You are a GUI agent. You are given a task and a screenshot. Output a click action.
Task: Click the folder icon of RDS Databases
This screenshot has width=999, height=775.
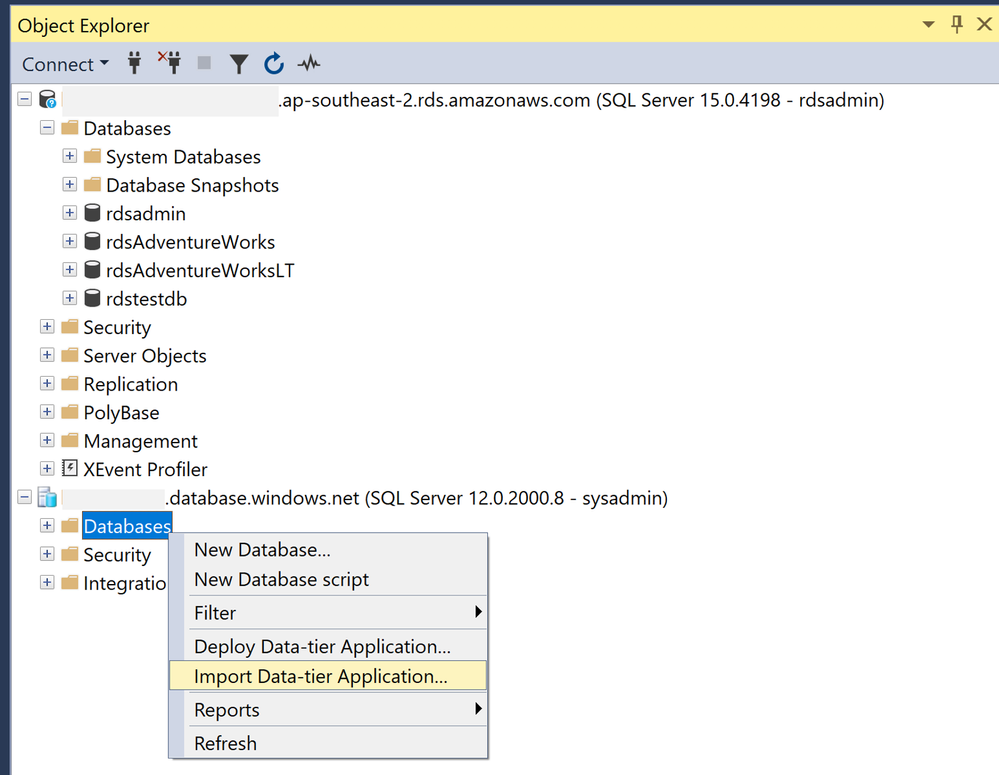pyautogui.click(x=69, y=127)
